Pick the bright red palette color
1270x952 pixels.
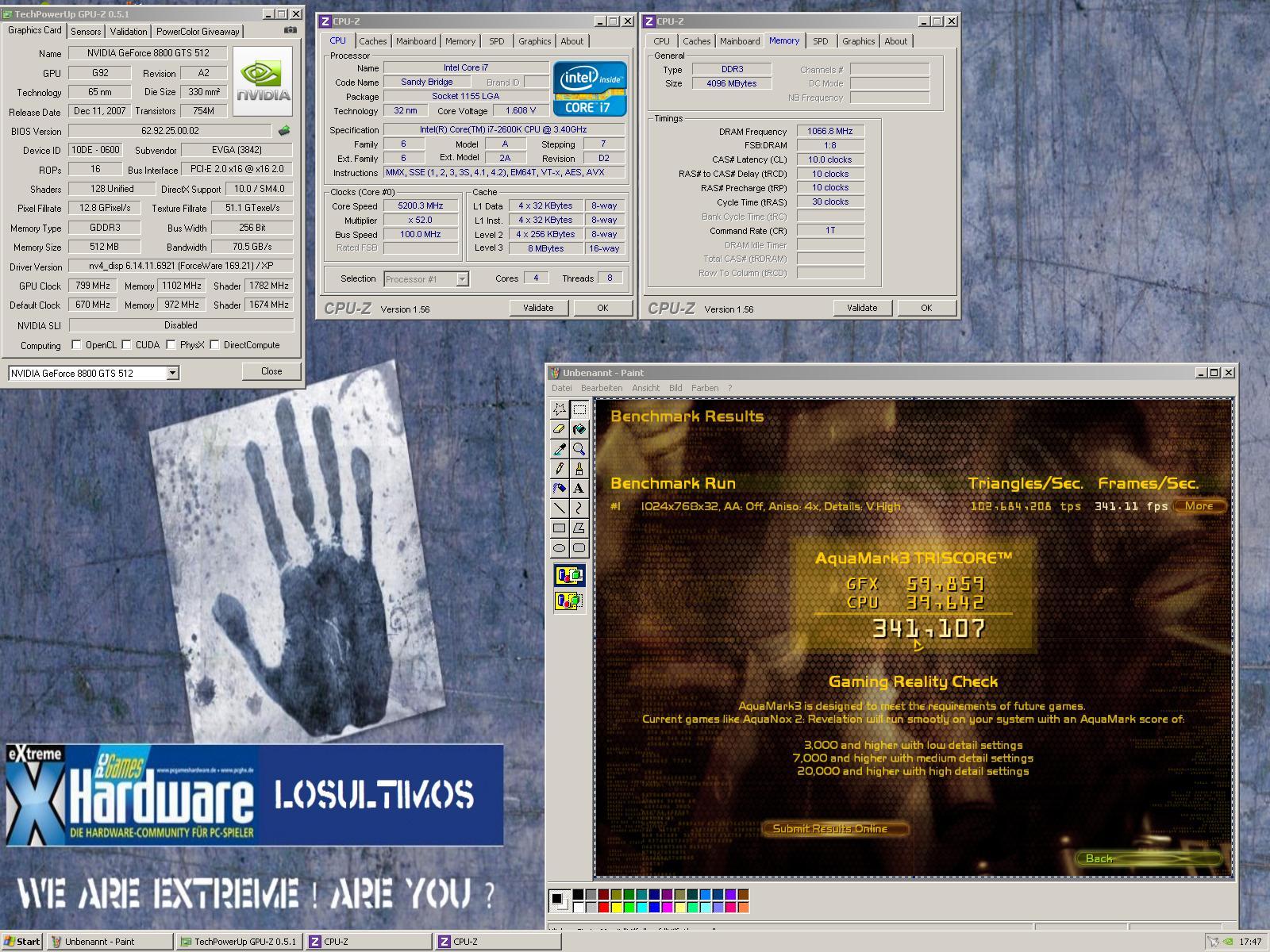pos(603,907)
